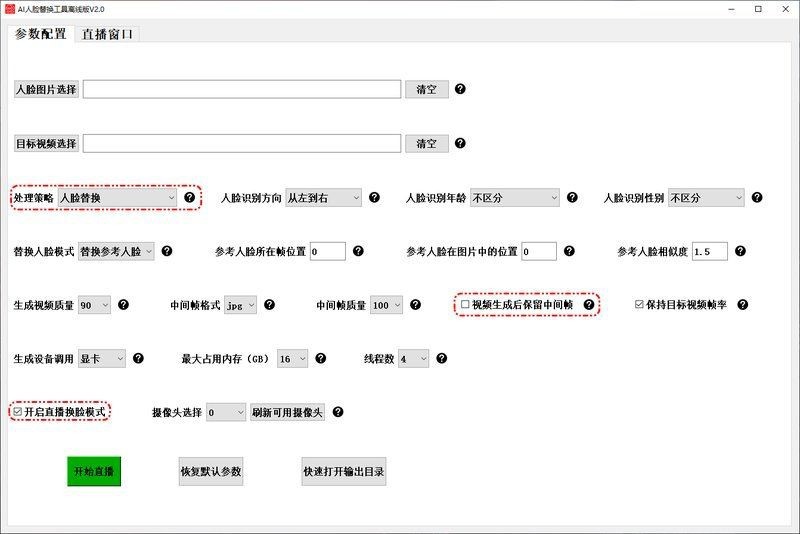The width and height of the screenshot is (800, 534).
Task: Click green 开始直播 button
Action: tap(94, 471)
